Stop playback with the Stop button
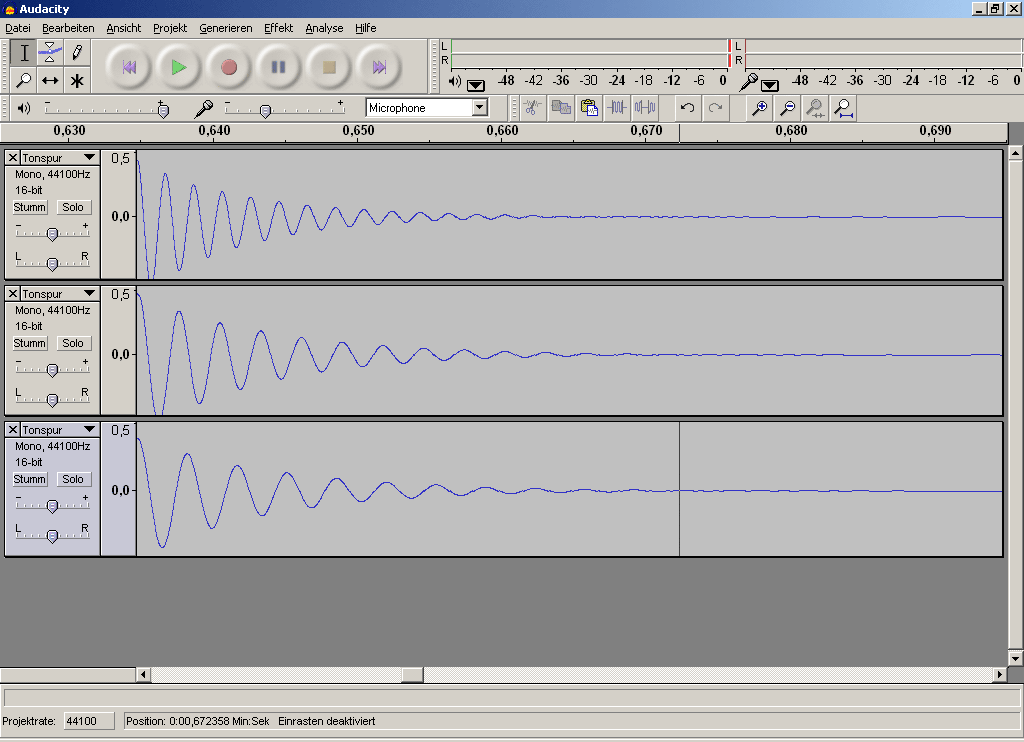1024x742 pixels. [x=328, y=67]
